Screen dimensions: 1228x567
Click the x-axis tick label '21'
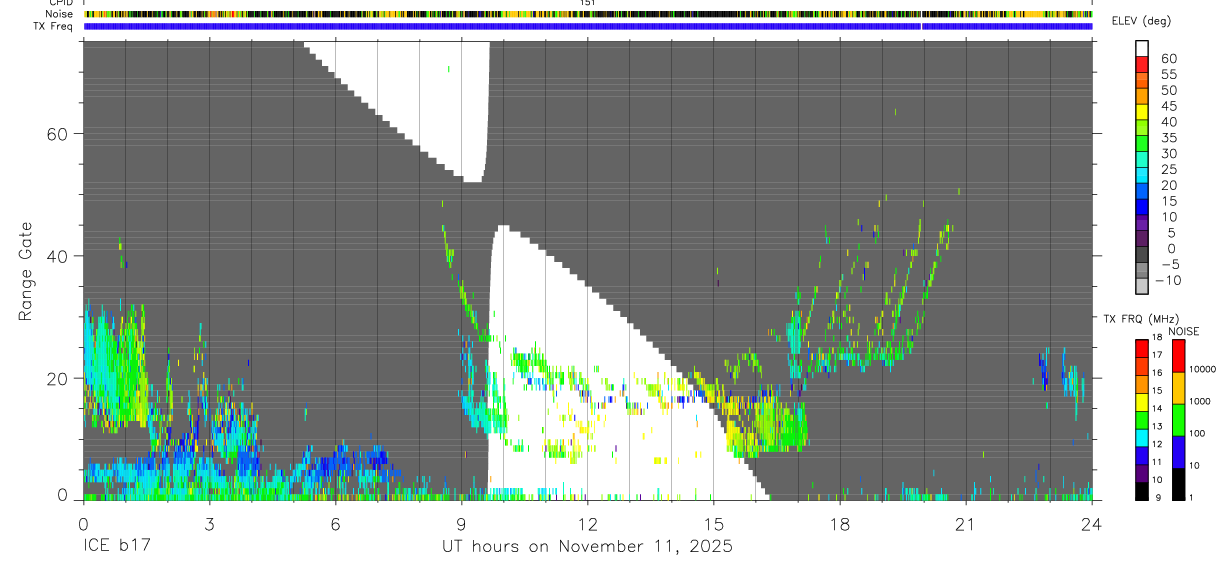click(x=965, y=524)
